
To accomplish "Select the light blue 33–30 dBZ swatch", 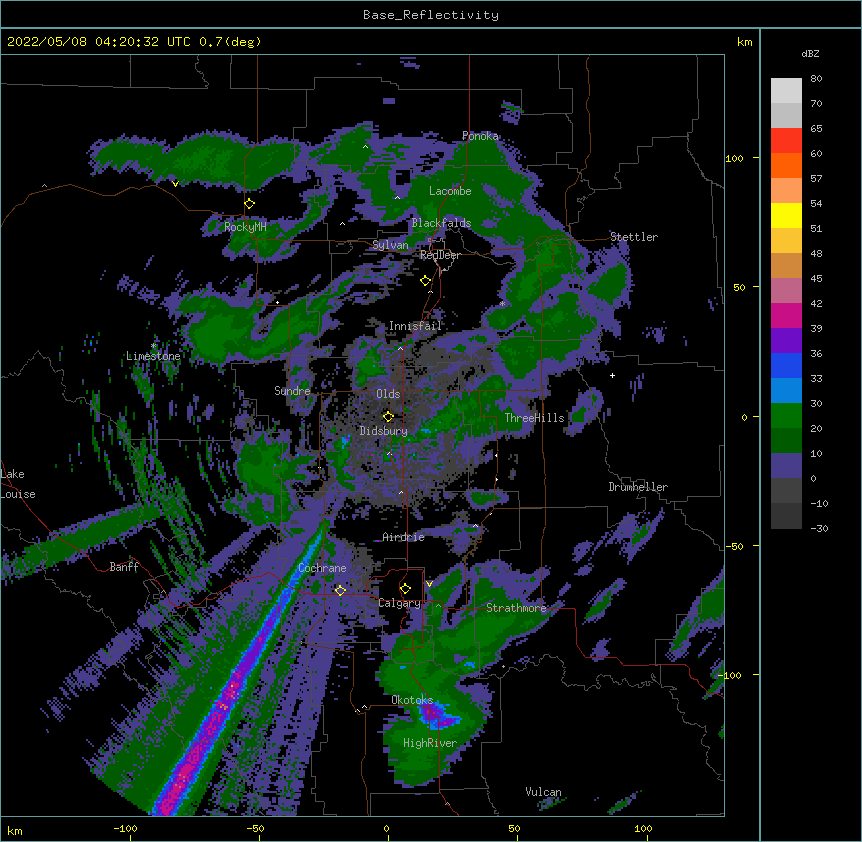I will tap(786, 391).
